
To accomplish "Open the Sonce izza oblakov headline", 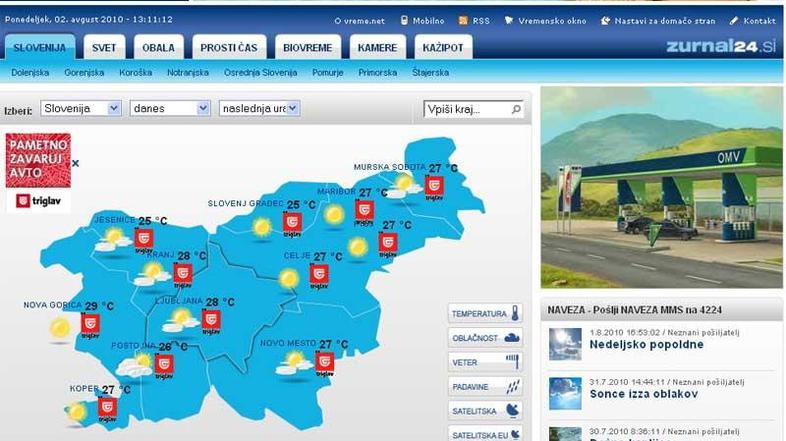I will tap(644, 394).
